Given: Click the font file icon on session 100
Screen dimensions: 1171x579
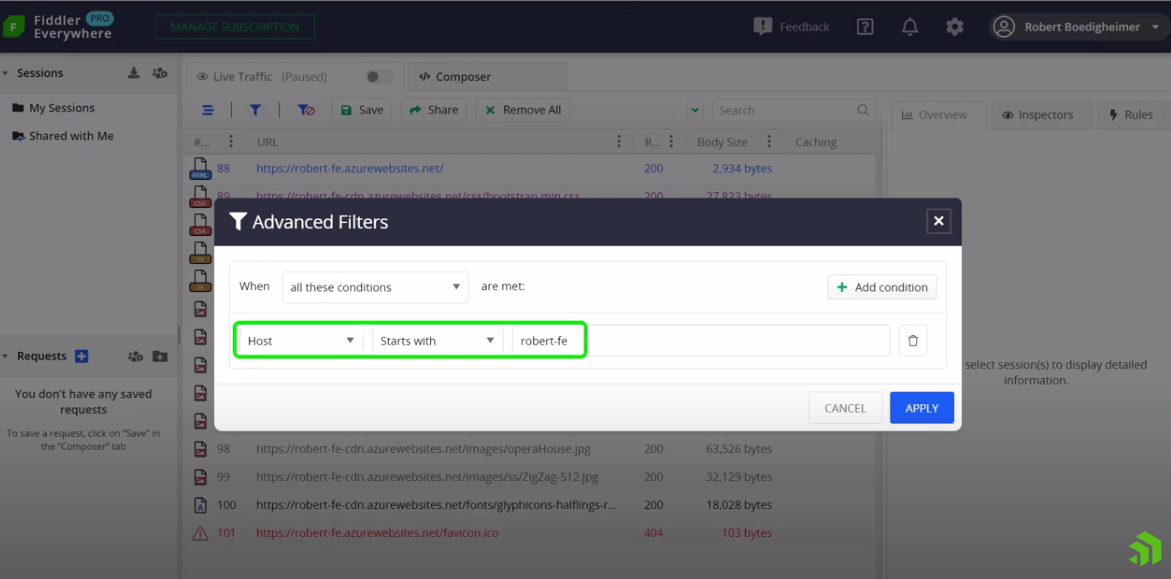Looking at the screenshot, I should click(x=200, y=505).
